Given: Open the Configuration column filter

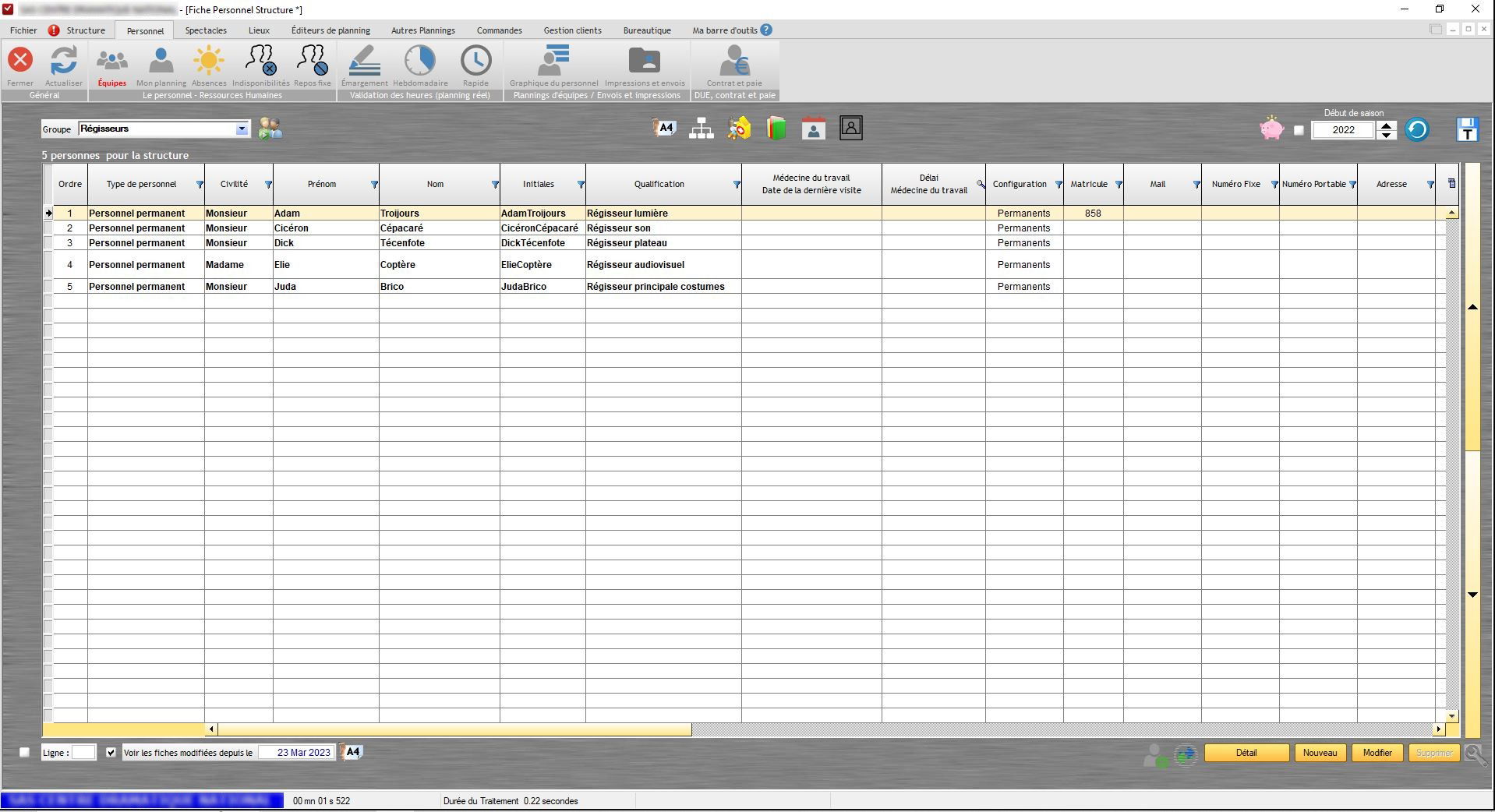Looking at the screenshot, I should [x=1059, y=185].
